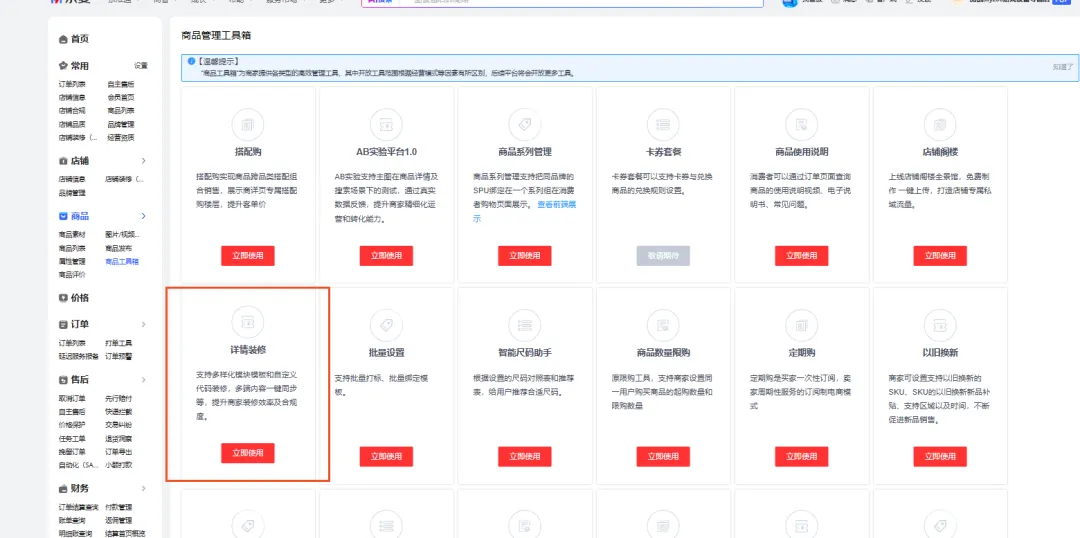Open 经营资质 under 常用

pos(121,137)
